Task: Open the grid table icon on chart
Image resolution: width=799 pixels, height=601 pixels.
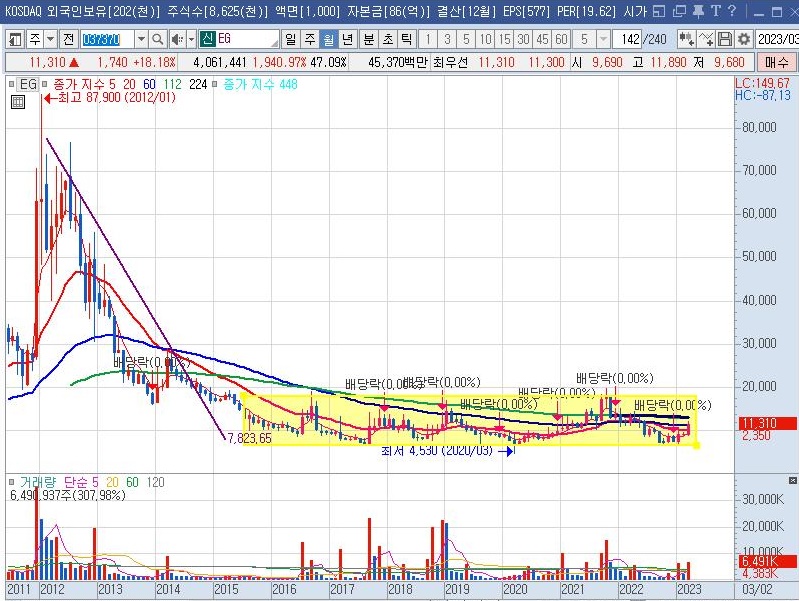Action: [x=17, y=102]
